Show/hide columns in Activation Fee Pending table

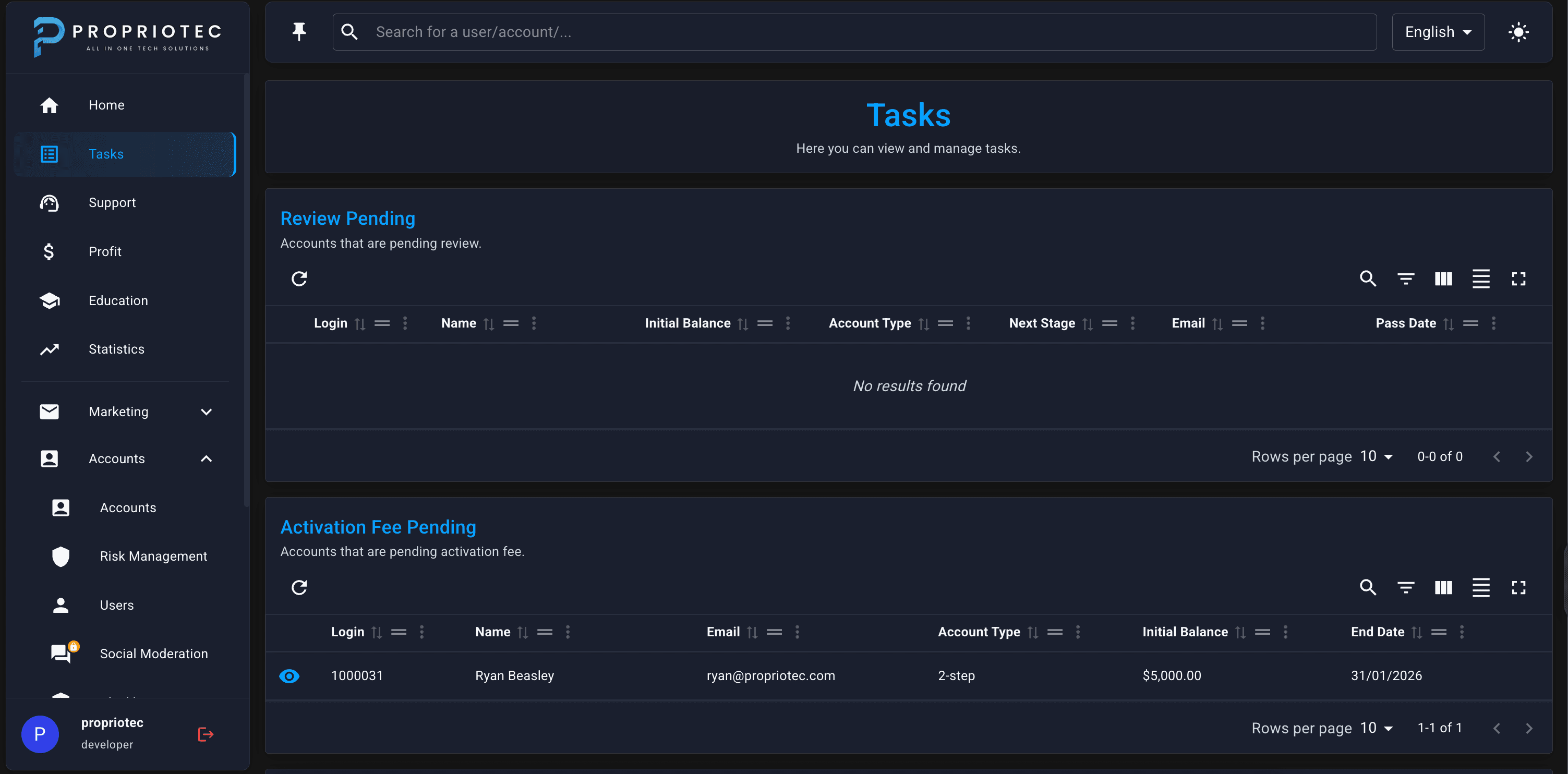1443,588
